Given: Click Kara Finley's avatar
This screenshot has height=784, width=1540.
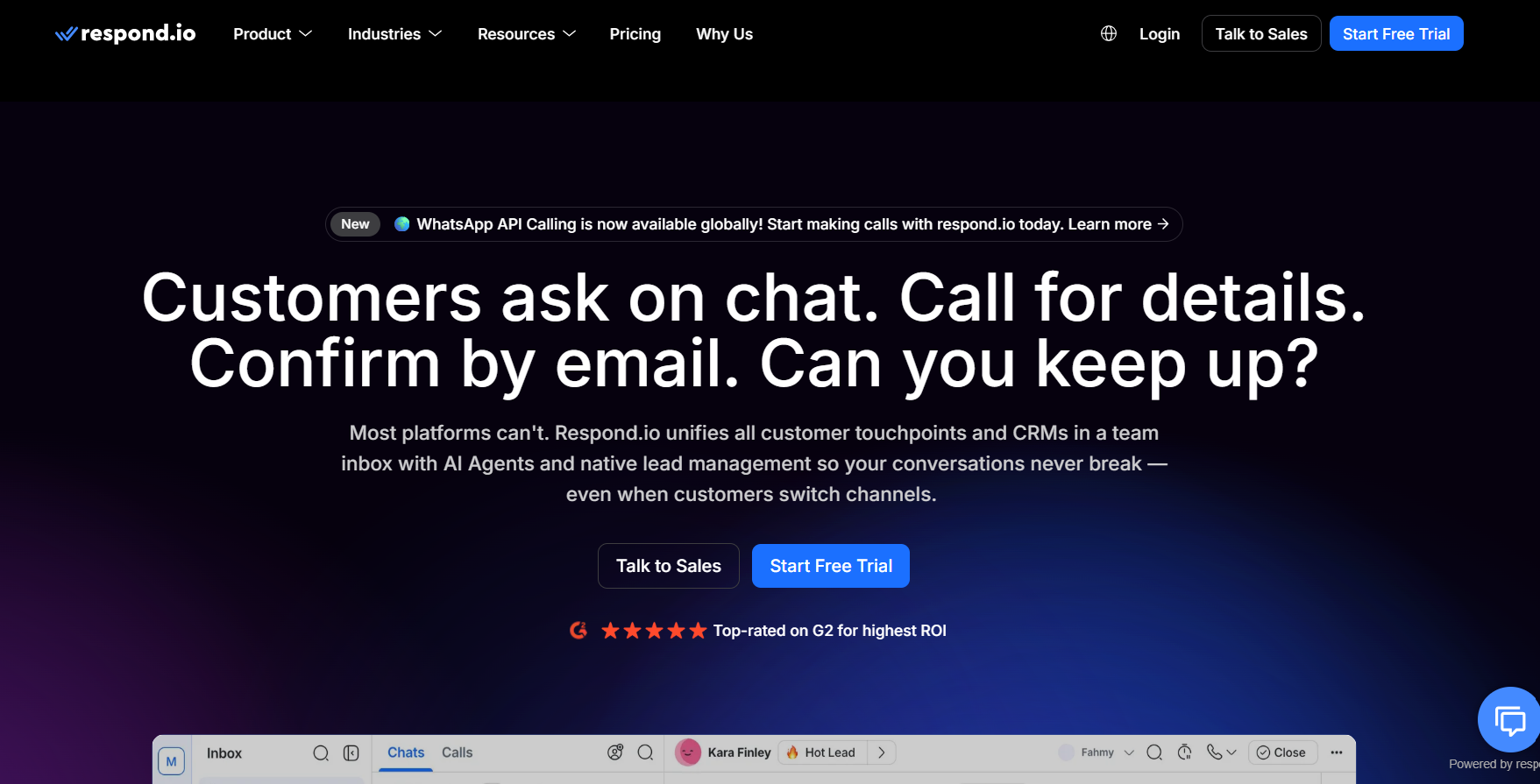Looking at the screenshot, I should tap(688, 752).
